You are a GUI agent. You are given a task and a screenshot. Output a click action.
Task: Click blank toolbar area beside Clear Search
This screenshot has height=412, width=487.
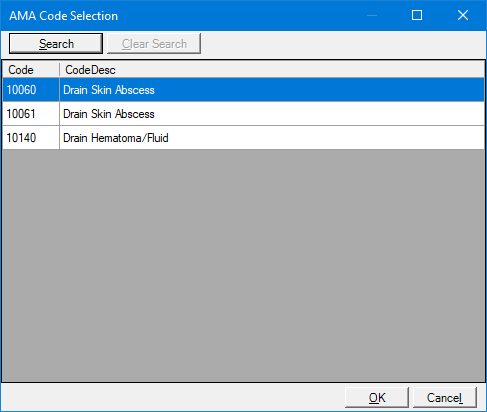click(x=343, y=43)
